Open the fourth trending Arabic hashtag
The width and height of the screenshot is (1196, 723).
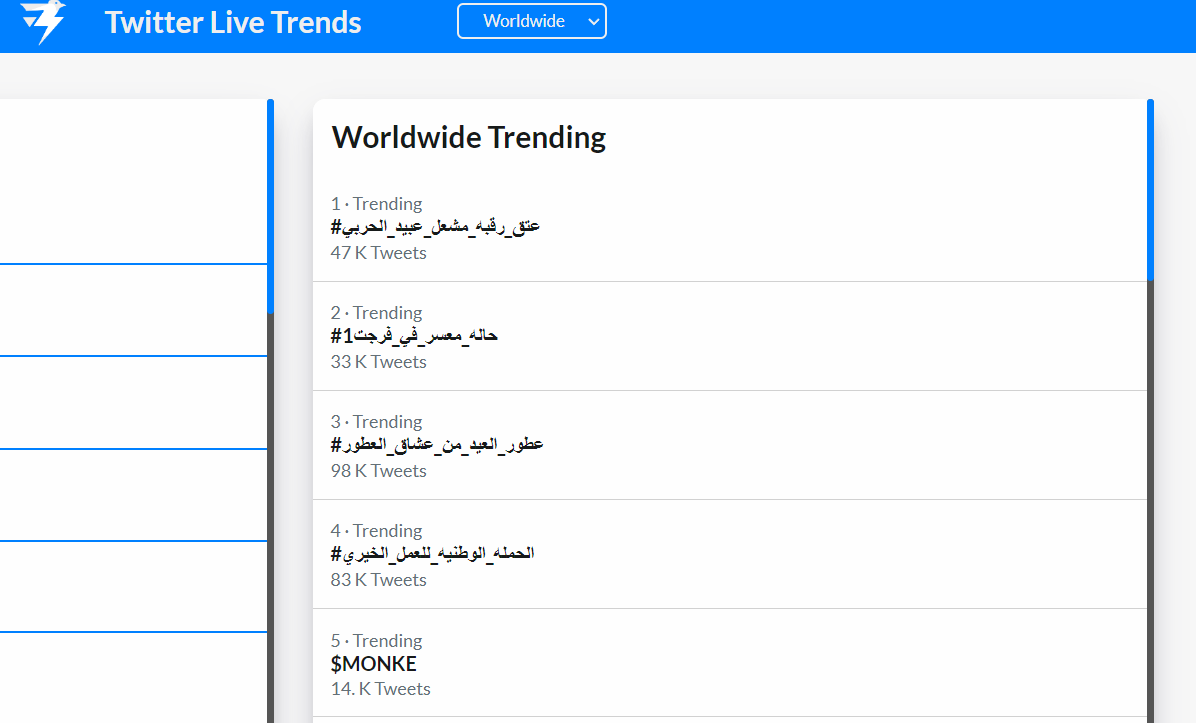click(x=432, y=554)
